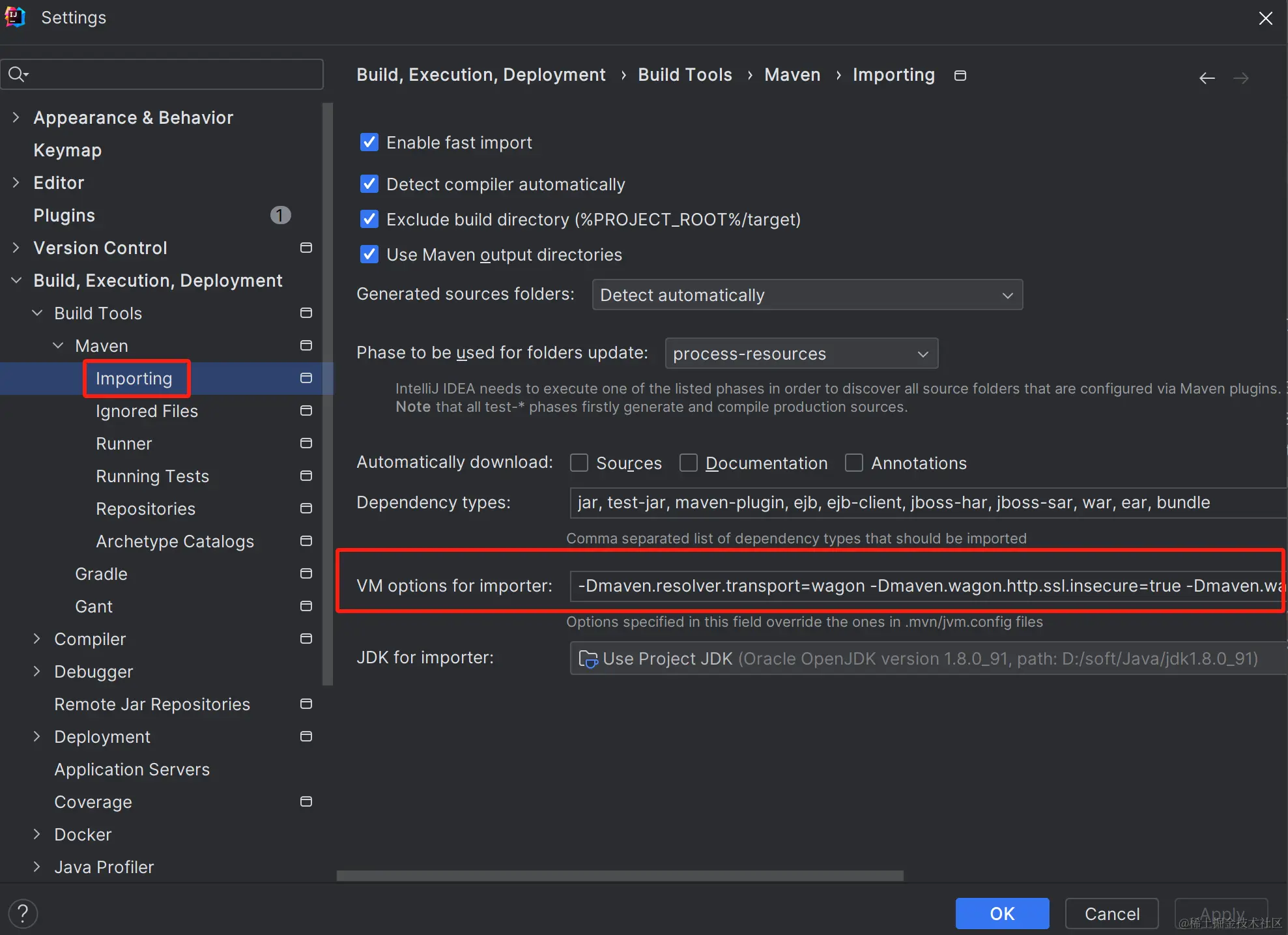
Task: Click the search magnifier icon in settings
Action: pyautogui.click(x=18, y=74)
